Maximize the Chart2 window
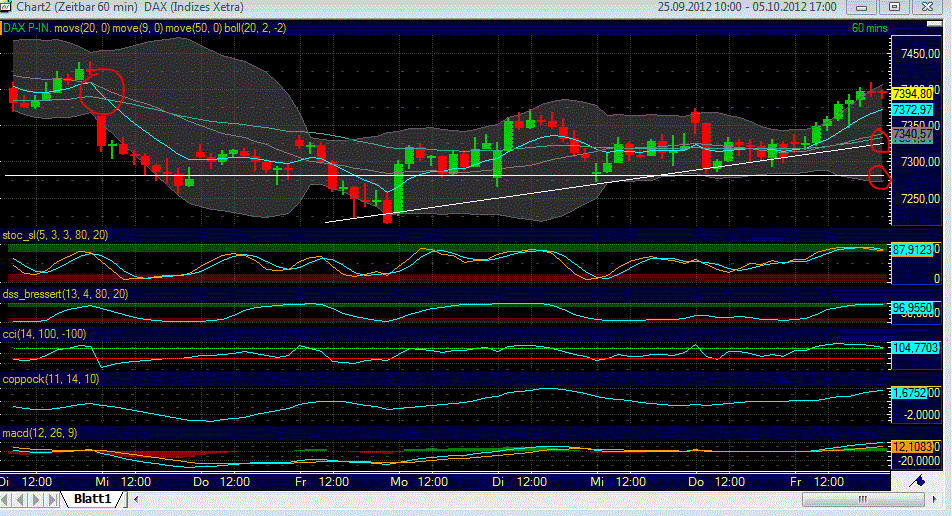This screenshot has height=516, width=952. [894, 7]
